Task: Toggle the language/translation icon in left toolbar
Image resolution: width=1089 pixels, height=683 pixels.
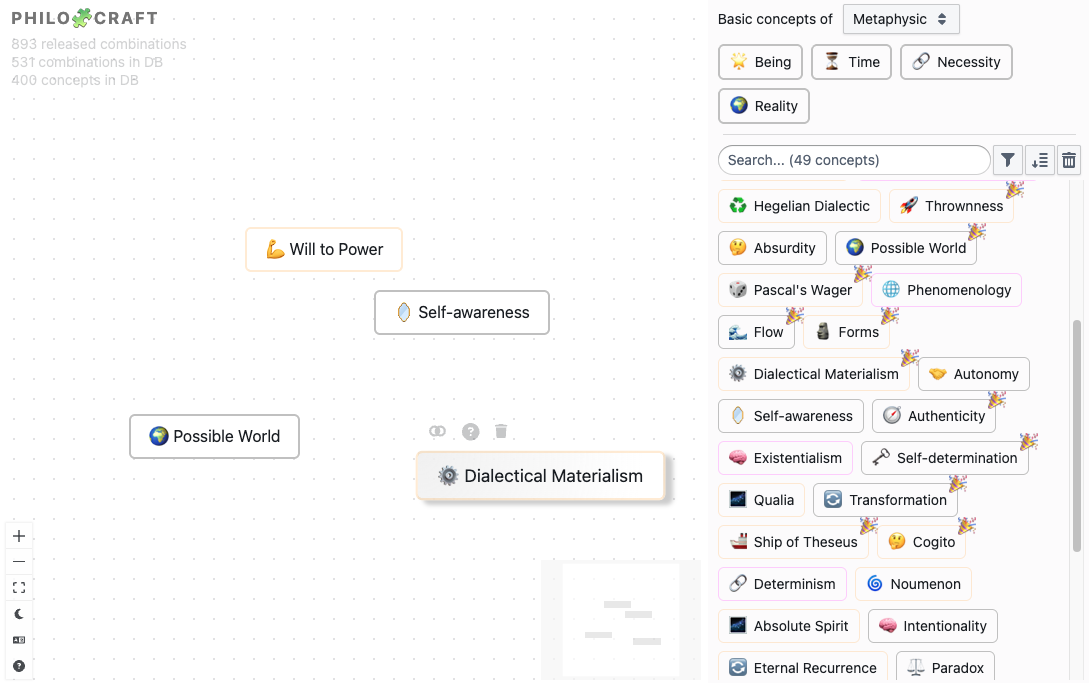Action: (19, 640)
